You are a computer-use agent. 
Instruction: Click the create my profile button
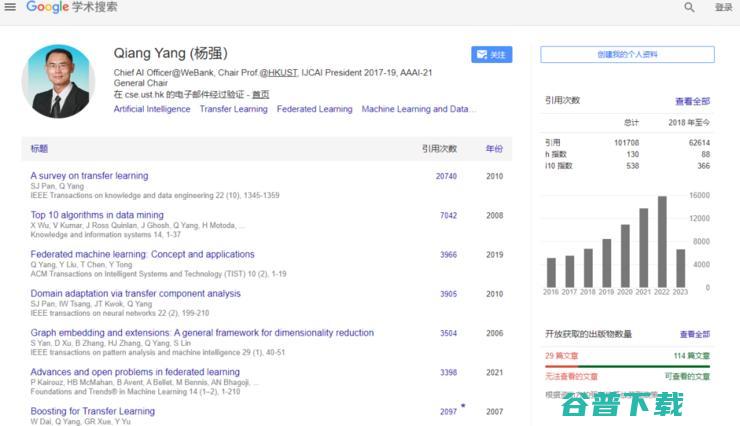(x=627, y=54)
